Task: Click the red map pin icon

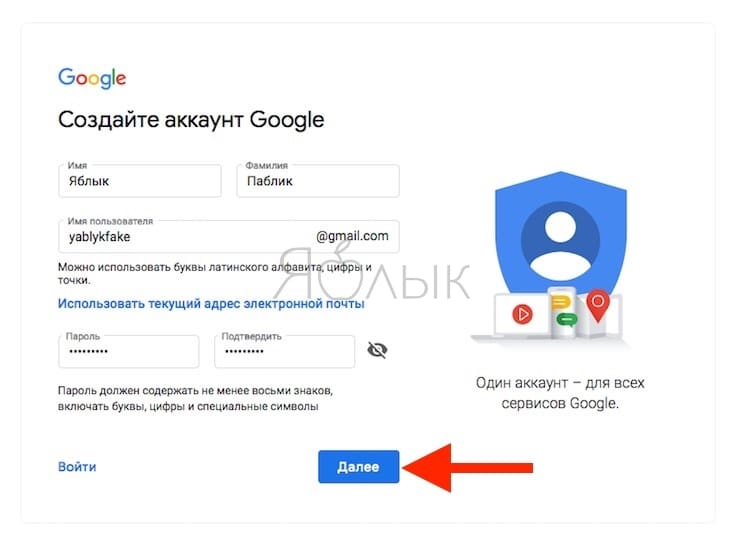Action: pyautogui.click(x=597, y=306)
